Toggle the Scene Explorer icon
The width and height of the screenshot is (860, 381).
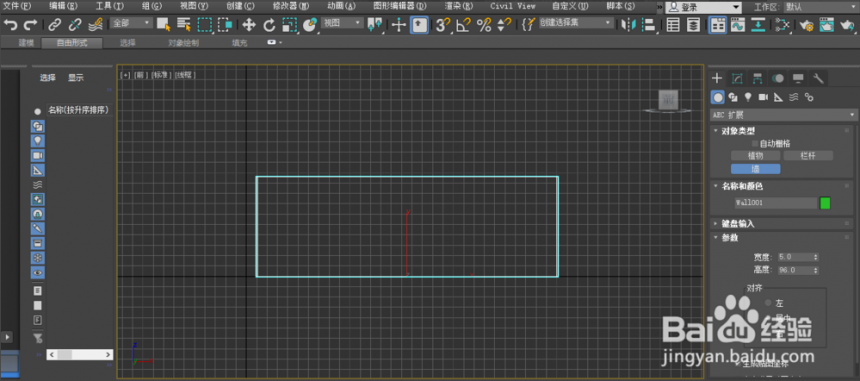point(673,25)
